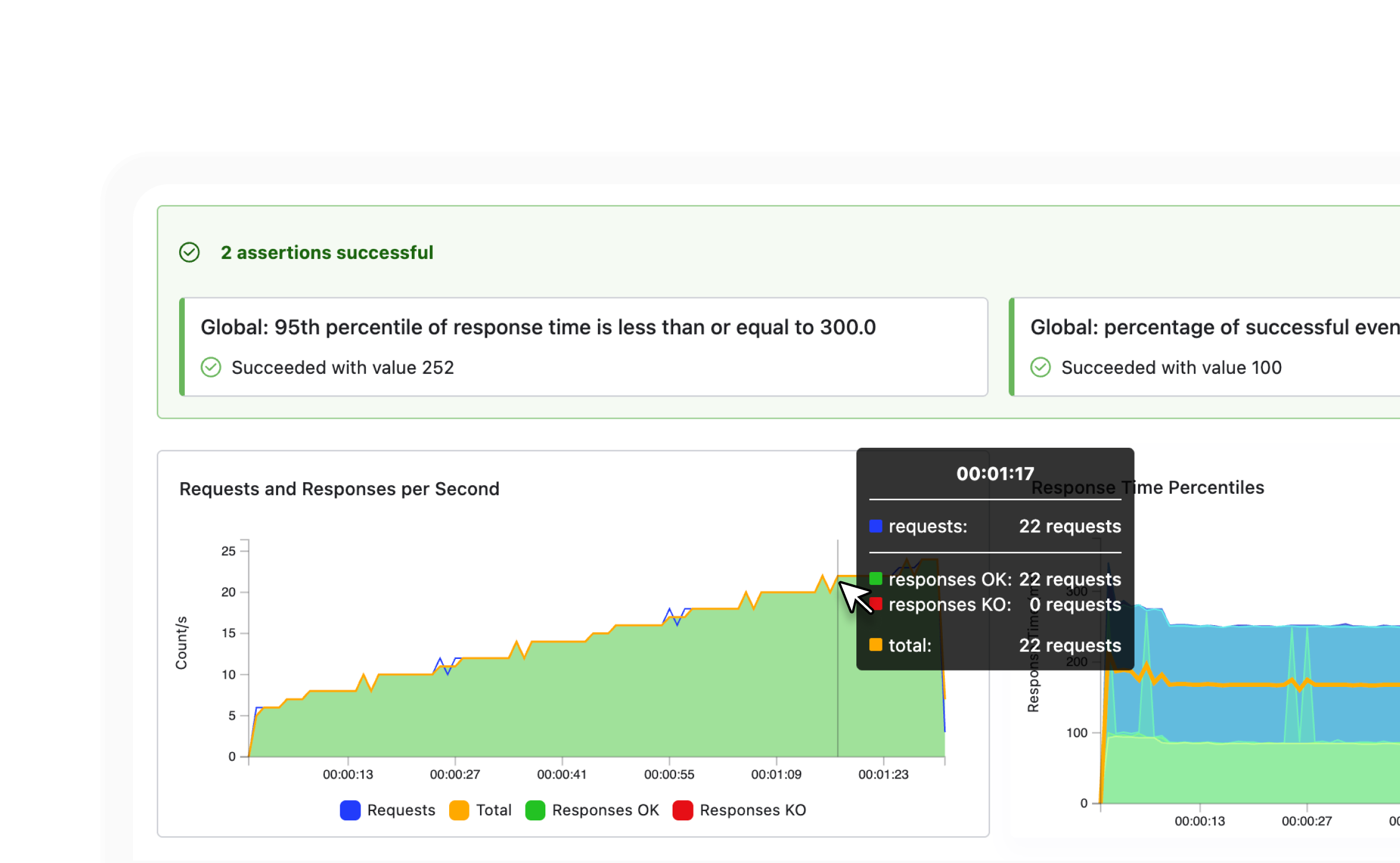Viewport: 1400px width, 863px height.
Task: Click the 'requests:' row in the tooltip
Action: (995, 526)
